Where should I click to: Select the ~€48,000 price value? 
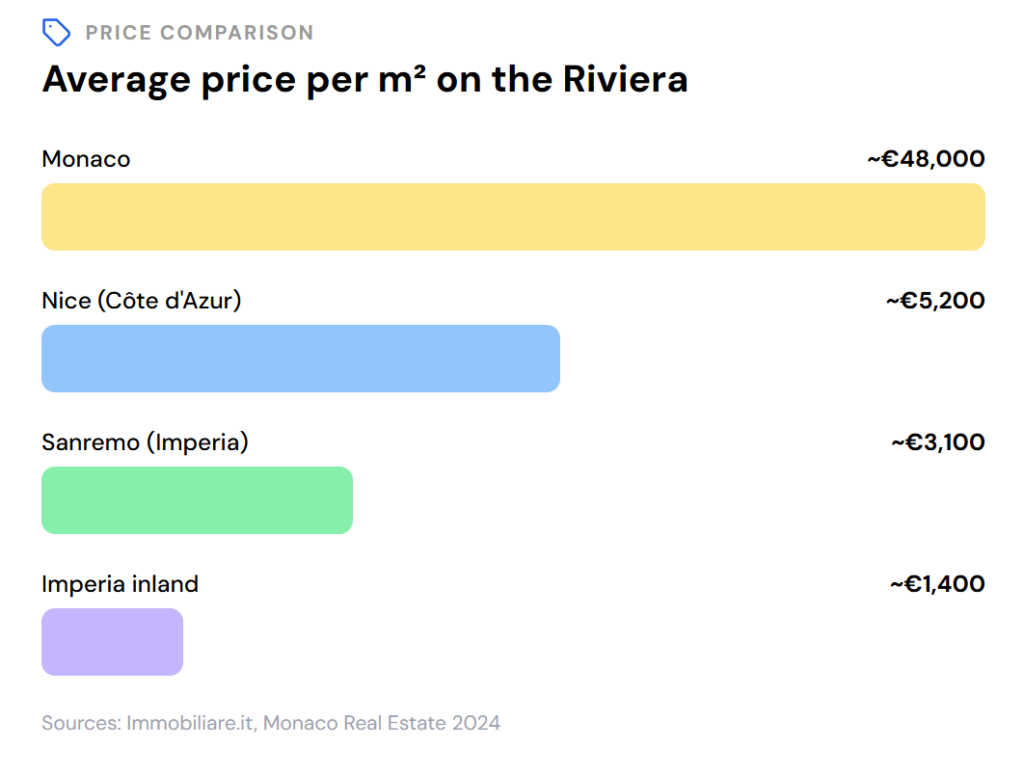[925, 159]
